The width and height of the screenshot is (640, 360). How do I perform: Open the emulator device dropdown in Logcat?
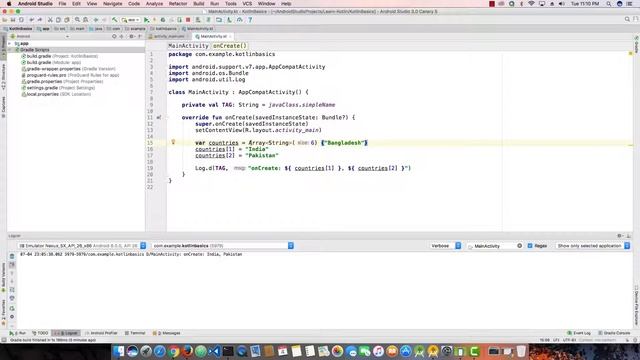pyautogui.click(x=82, y=246)
